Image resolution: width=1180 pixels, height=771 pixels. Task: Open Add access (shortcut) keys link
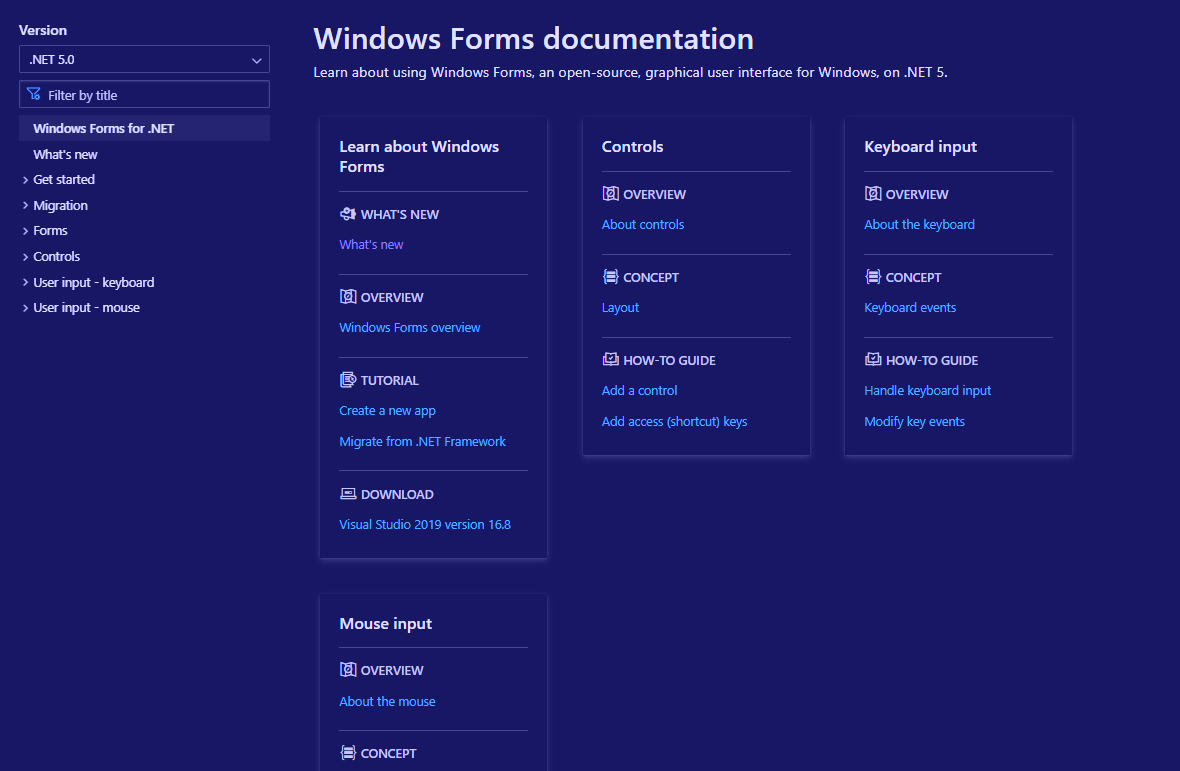coord(674,421)
